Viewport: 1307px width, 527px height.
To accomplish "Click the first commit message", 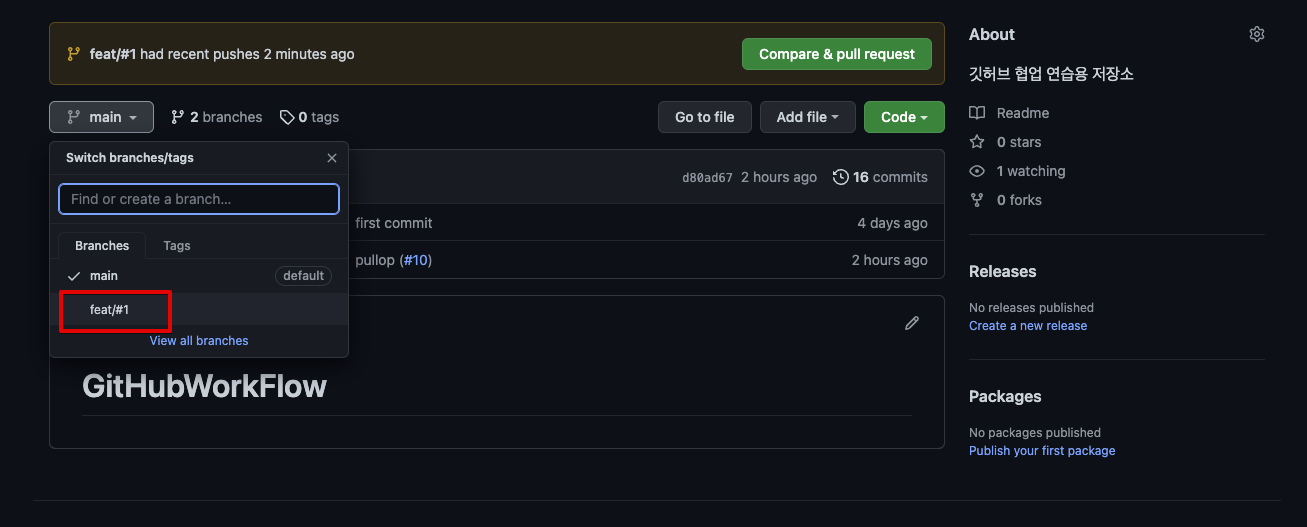I will click(394, 223).
